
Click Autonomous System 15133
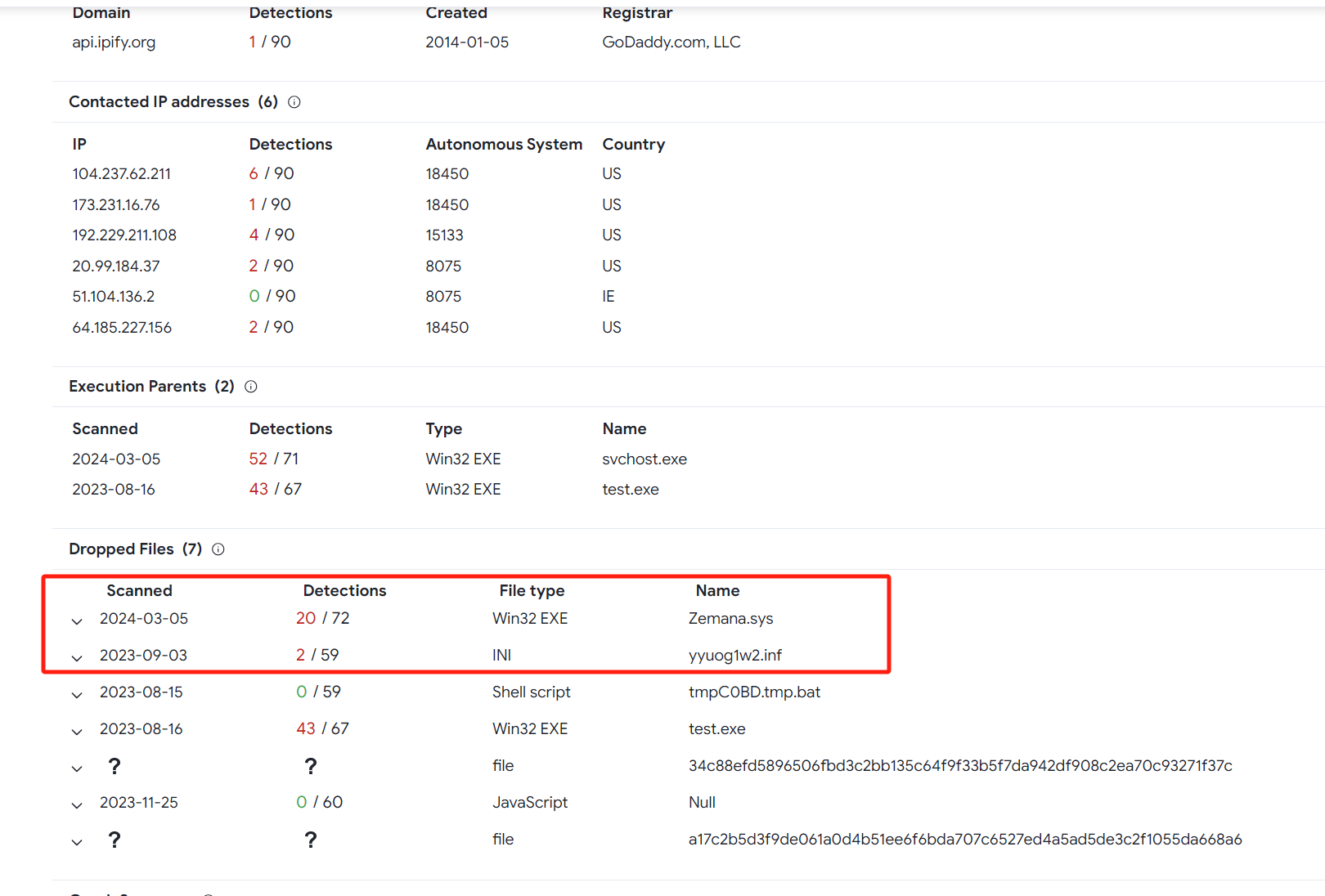click(x=444, y=235)
